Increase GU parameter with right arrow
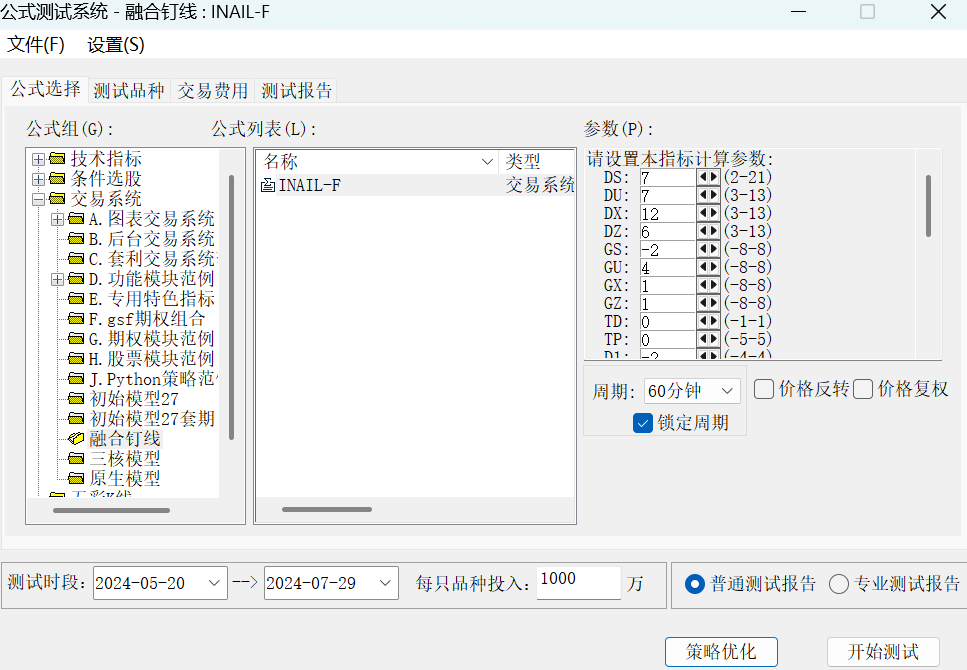967x670 pixels. click(714, 267)
